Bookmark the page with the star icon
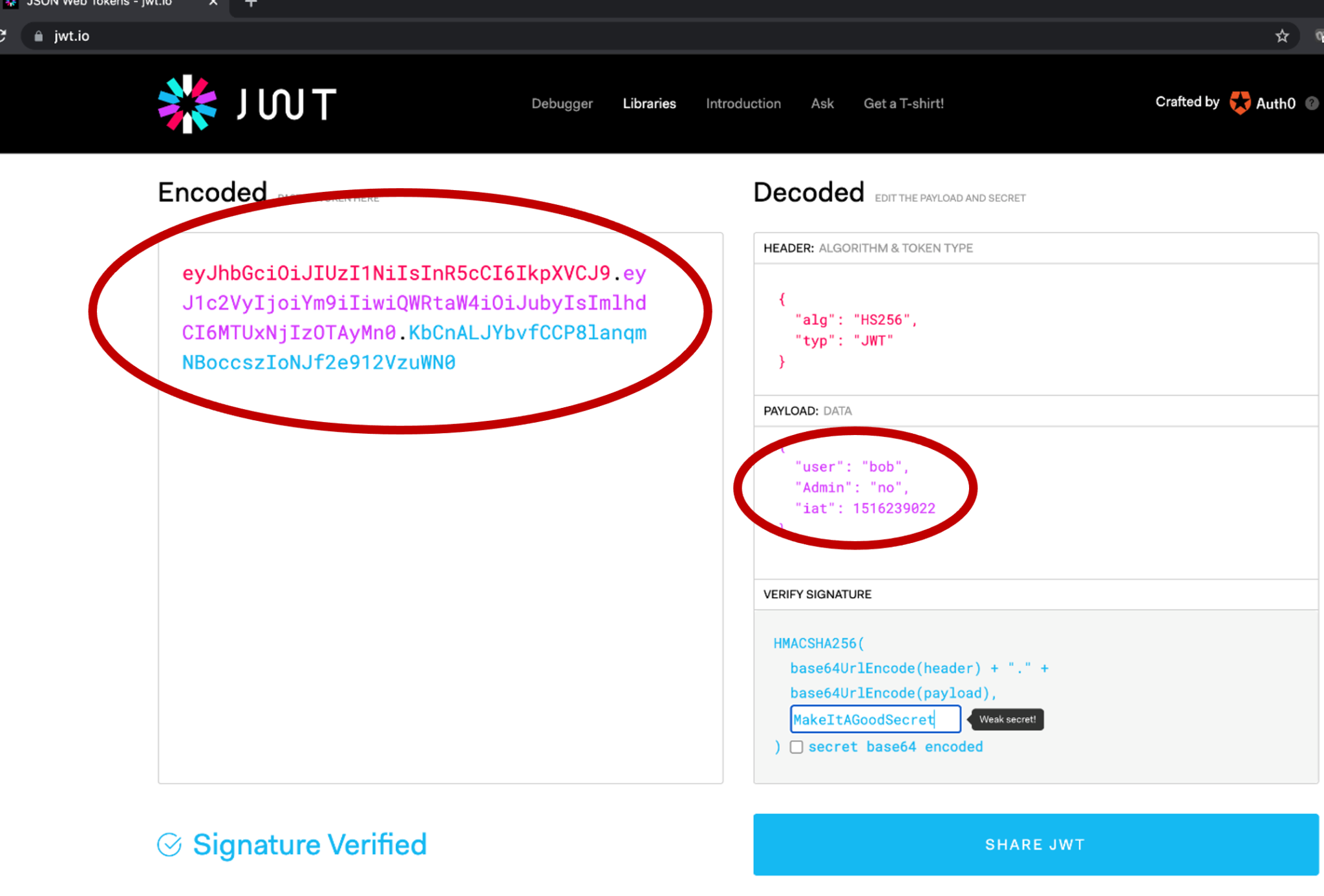This screenshot has height=896, width=1324. pyautogui.click(x=1282, y=36)
